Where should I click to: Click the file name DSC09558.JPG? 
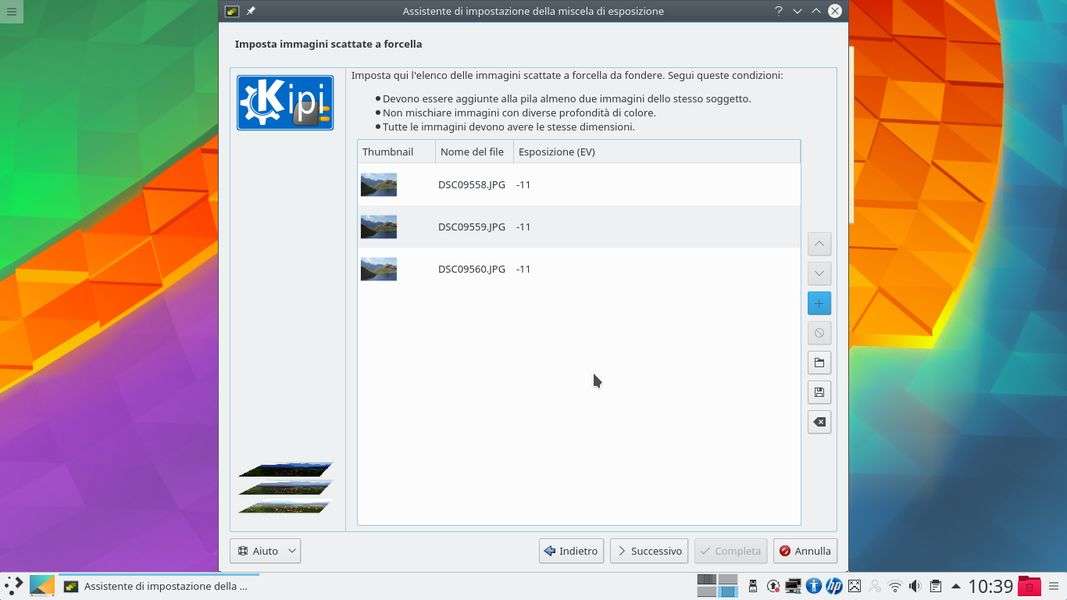pos(472,185)
